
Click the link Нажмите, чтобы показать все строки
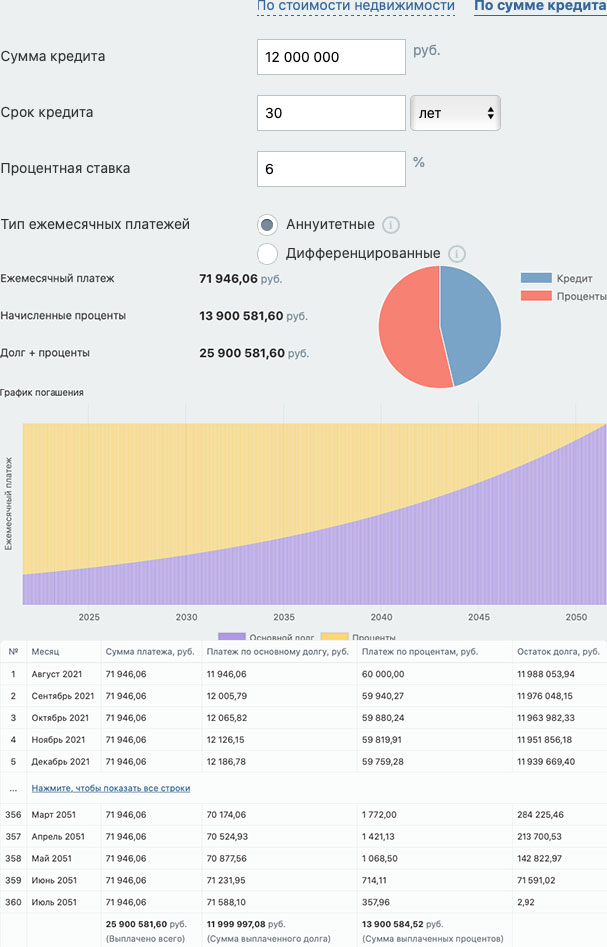[x=111, y=788]
